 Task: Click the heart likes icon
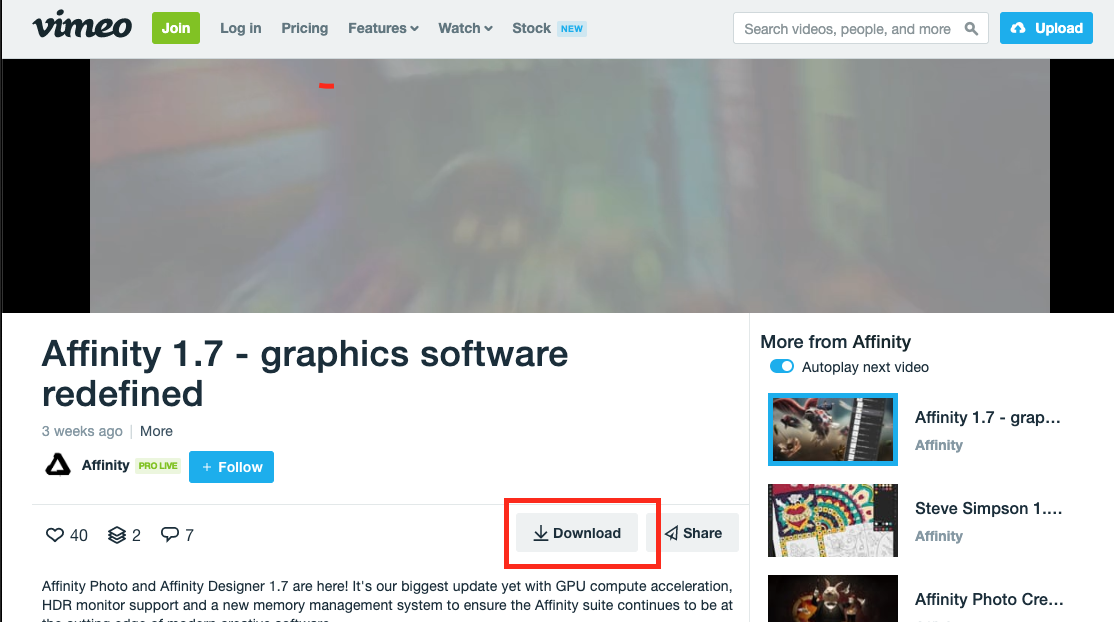55,535
